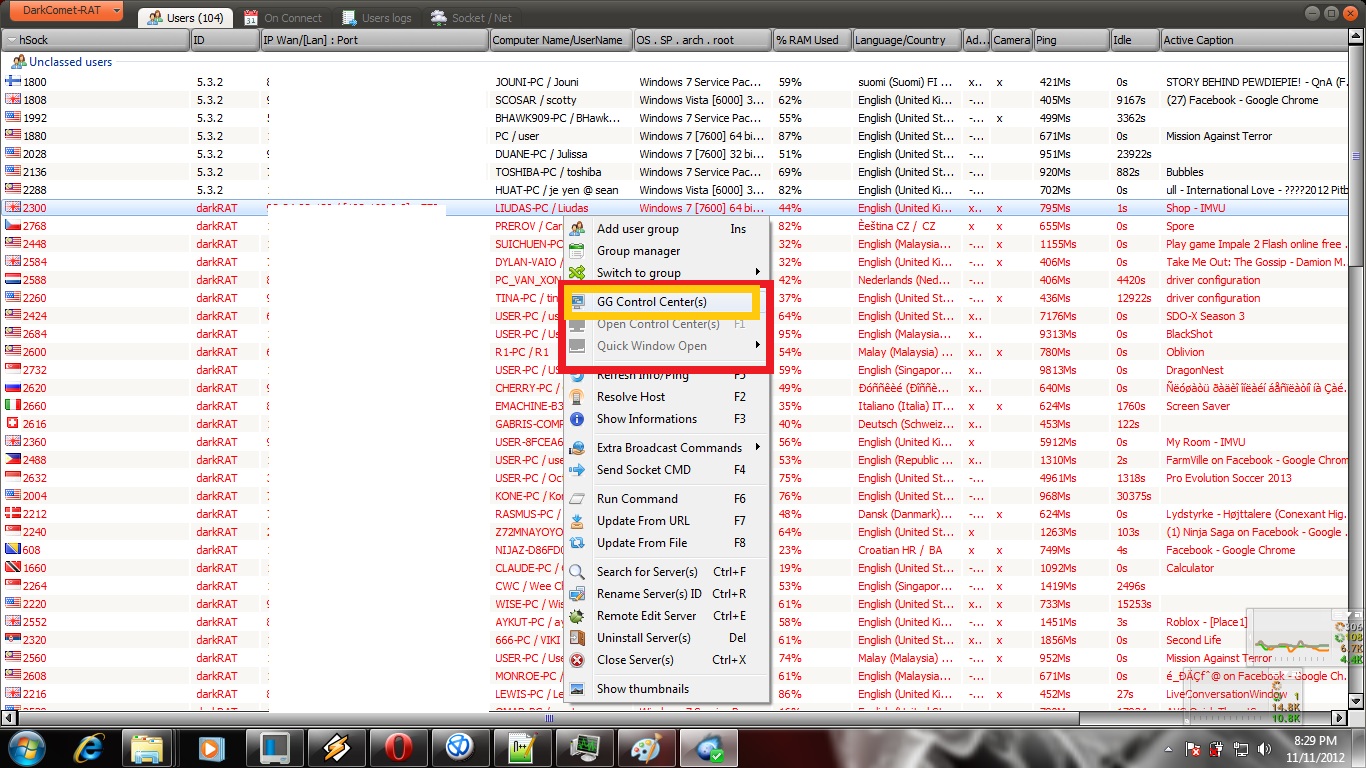Sort by the % RAM Used column
1366x768 pixels.
pyautogui.click(x=811, y=40)
